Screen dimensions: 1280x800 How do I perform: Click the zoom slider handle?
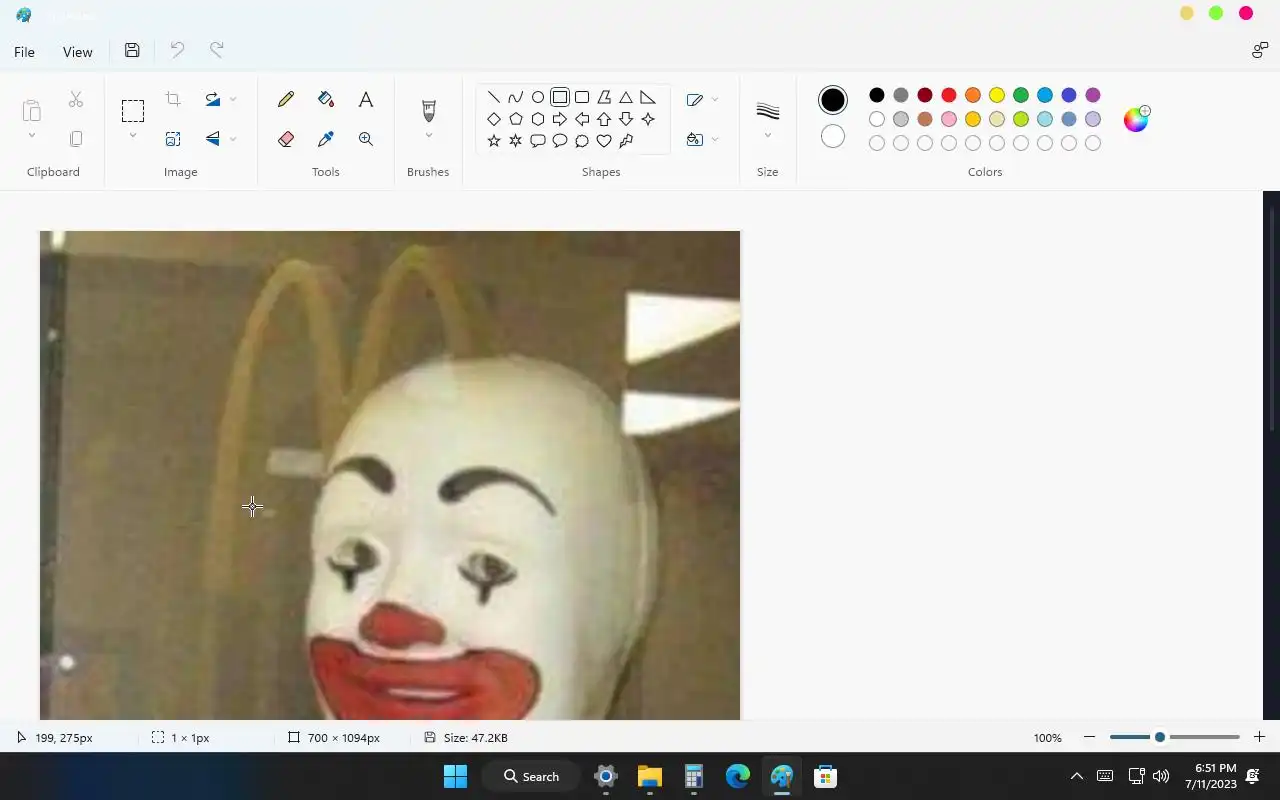pyautogui.click(x=1159, y=737)
